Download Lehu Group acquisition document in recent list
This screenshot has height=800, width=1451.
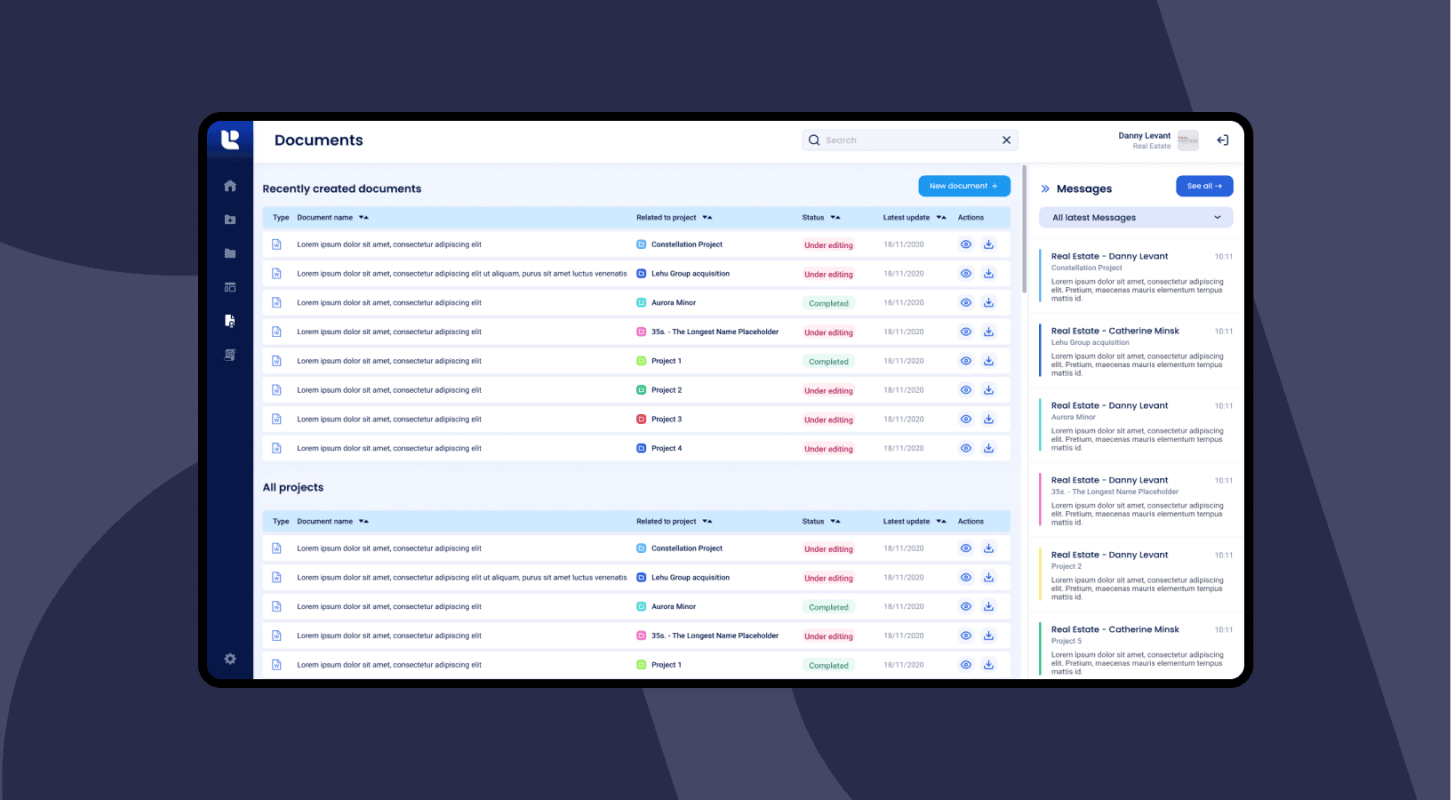click(988, 273)
